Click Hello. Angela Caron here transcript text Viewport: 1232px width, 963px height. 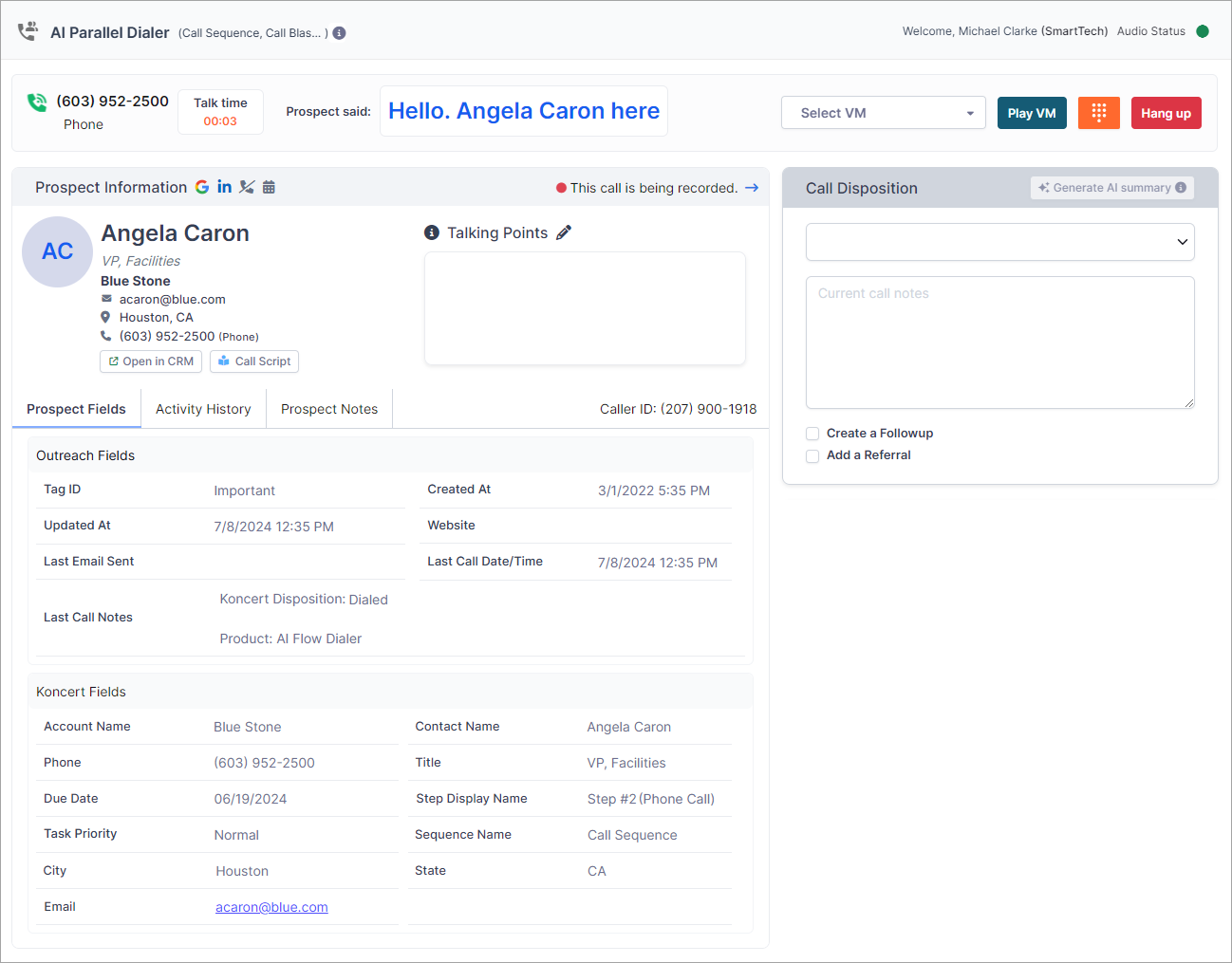click(524, 111)
